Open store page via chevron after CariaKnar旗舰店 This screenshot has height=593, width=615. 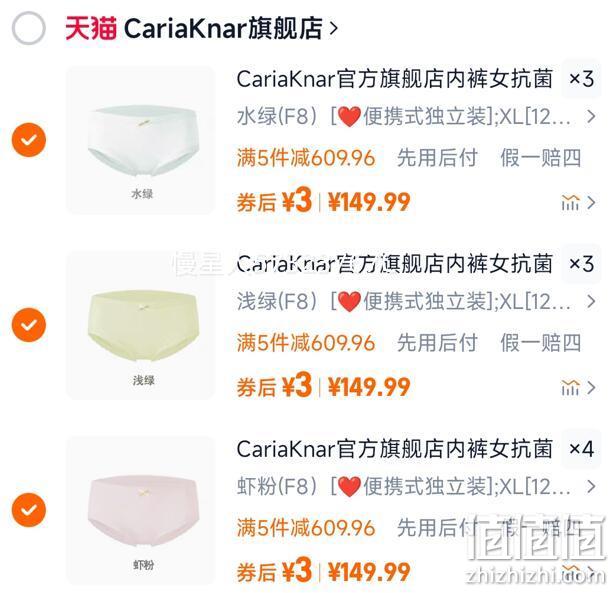[333, 28]
